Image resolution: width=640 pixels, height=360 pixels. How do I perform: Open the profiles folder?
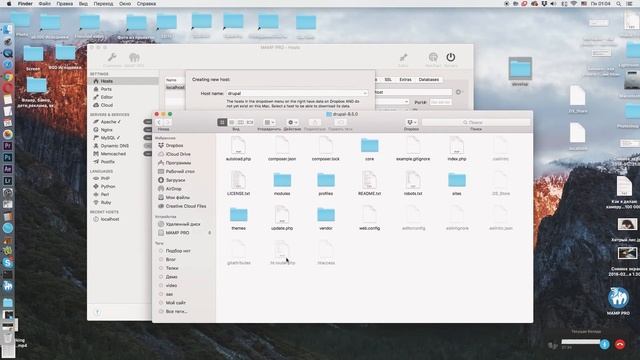(326, 180)
